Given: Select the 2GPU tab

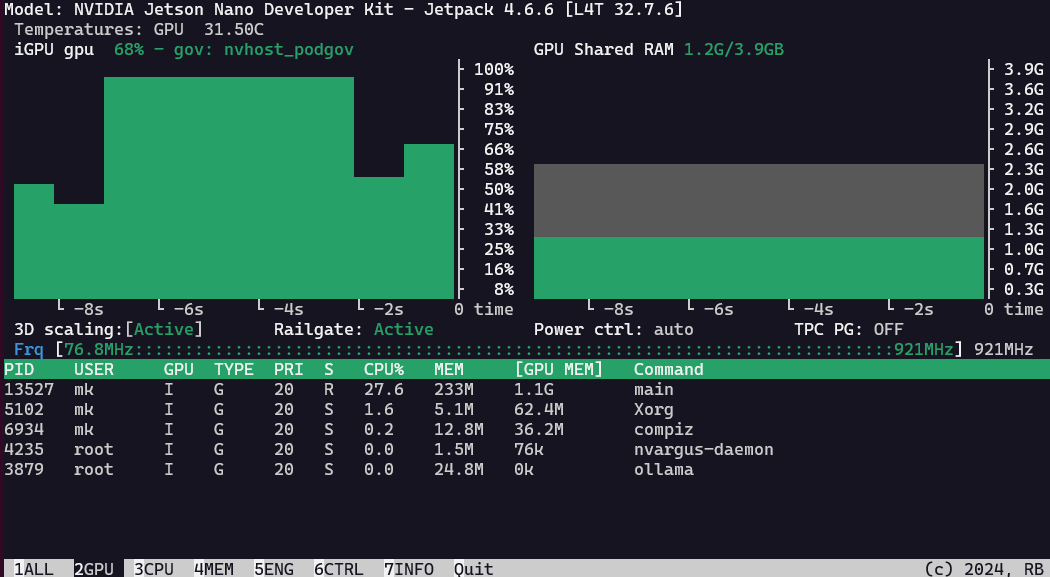Looking at the screenshot, I should (x=93, y=569).
